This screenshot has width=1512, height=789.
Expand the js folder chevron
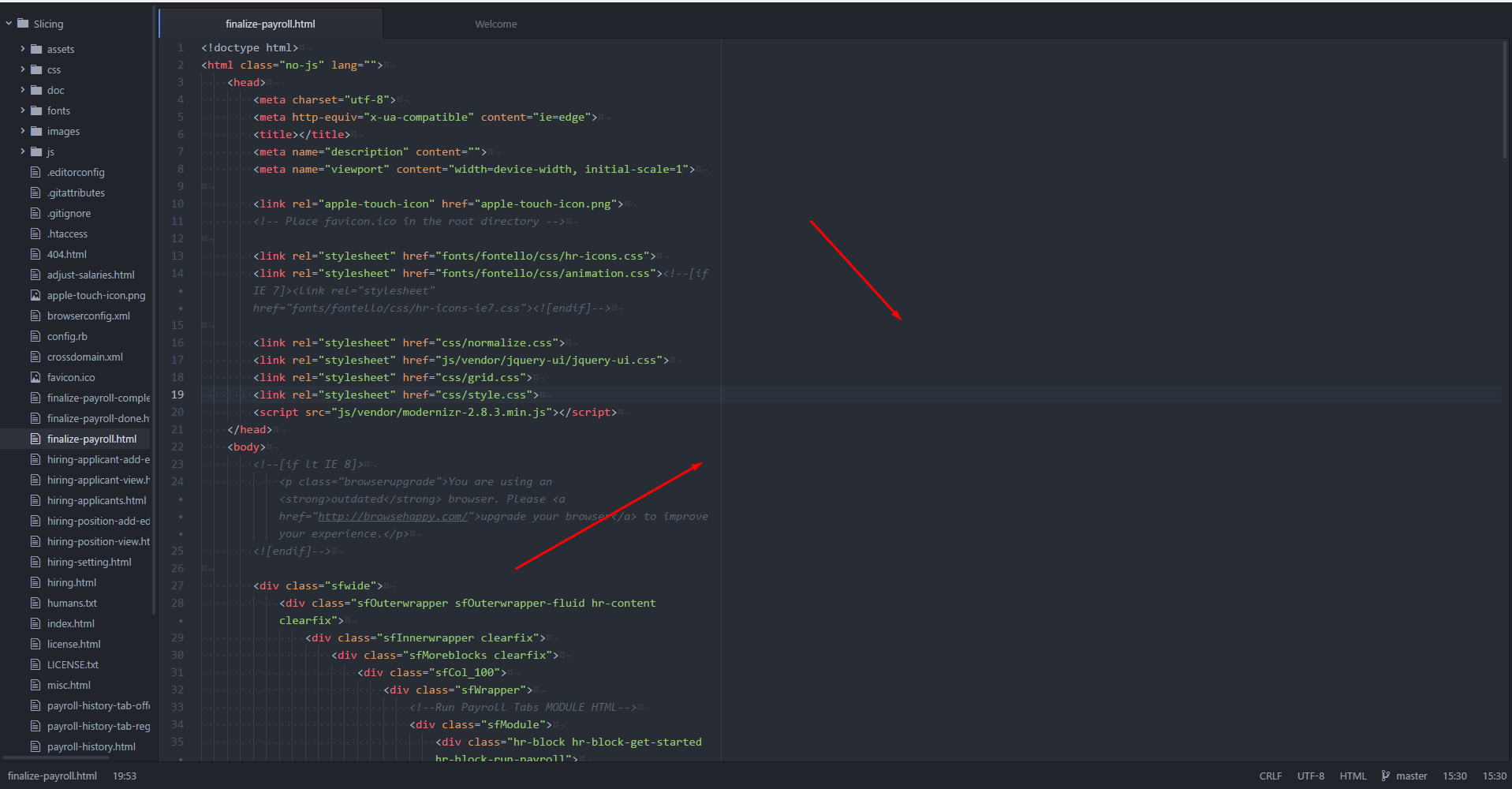click(23, 151)
